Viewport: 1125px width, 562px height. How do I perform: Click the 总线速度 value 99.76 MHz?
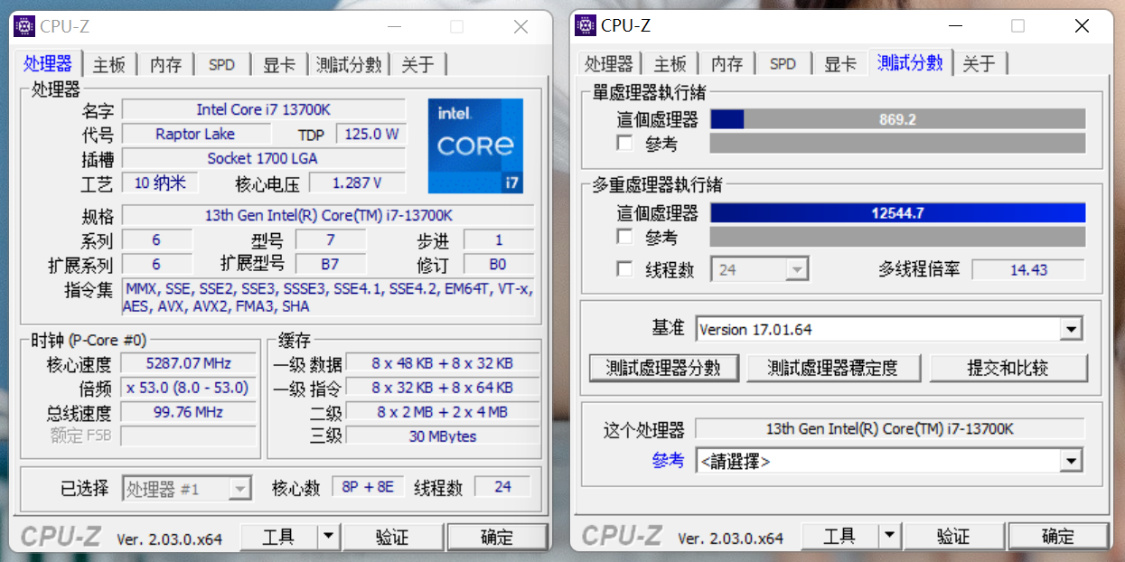(x=188, y=411)
